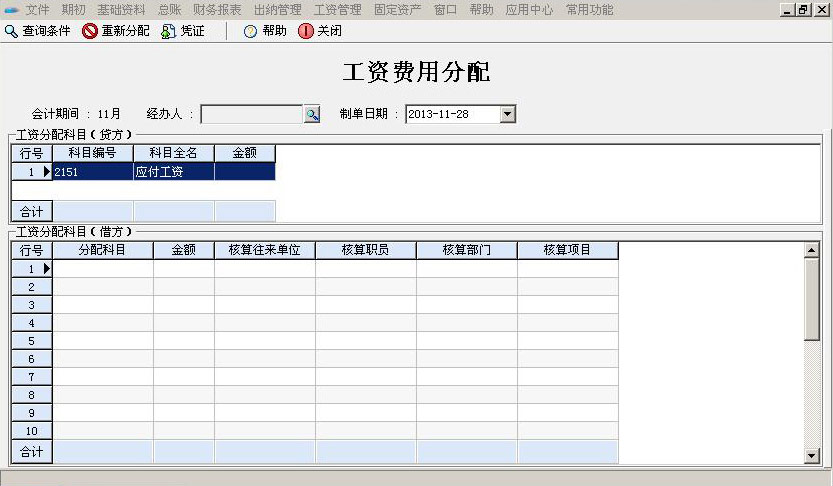Click the 关闭 red close toolbar icon
833x486 pixels.
coord(306,31)
